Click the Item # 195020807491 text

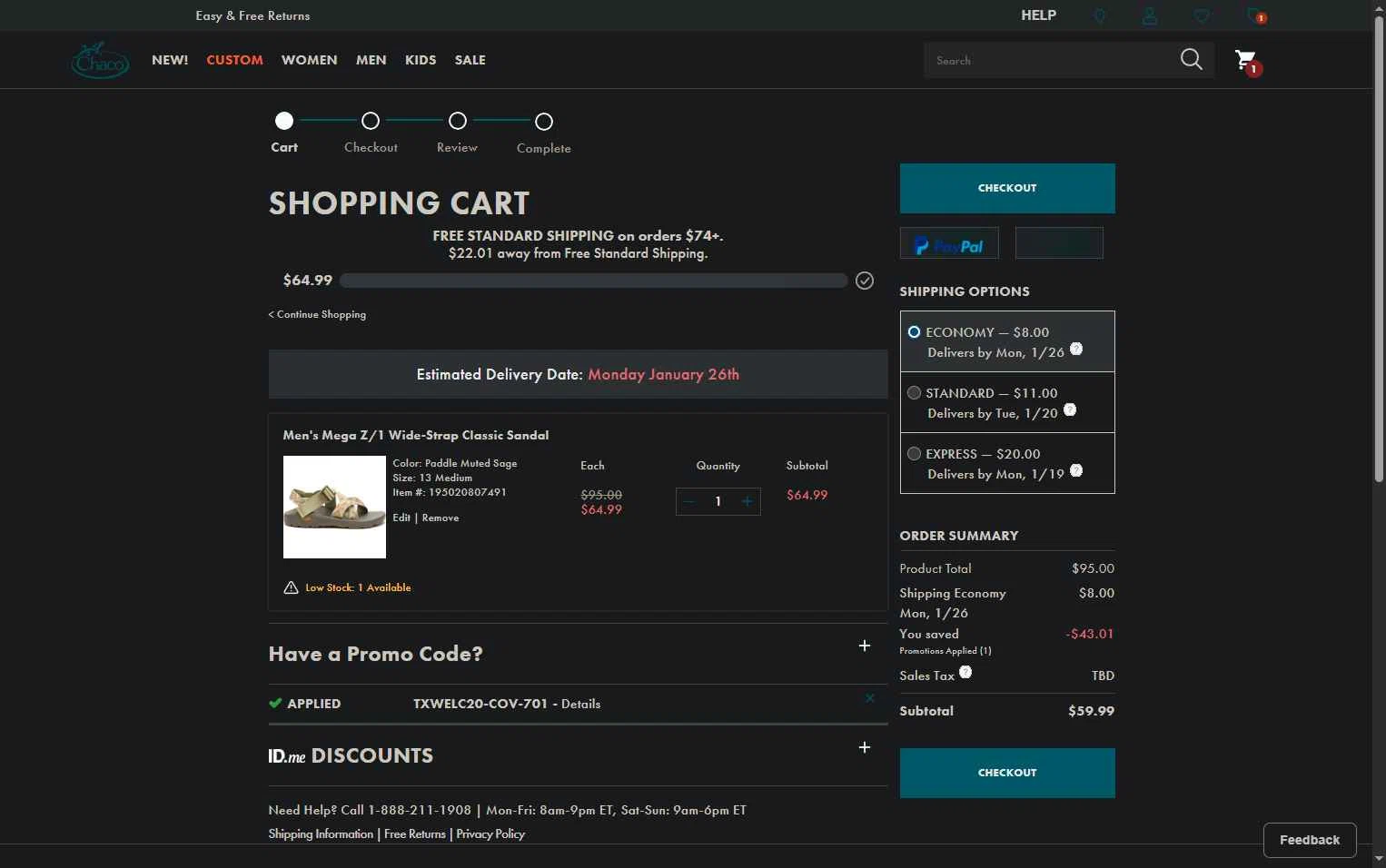[x=450, y=492]
